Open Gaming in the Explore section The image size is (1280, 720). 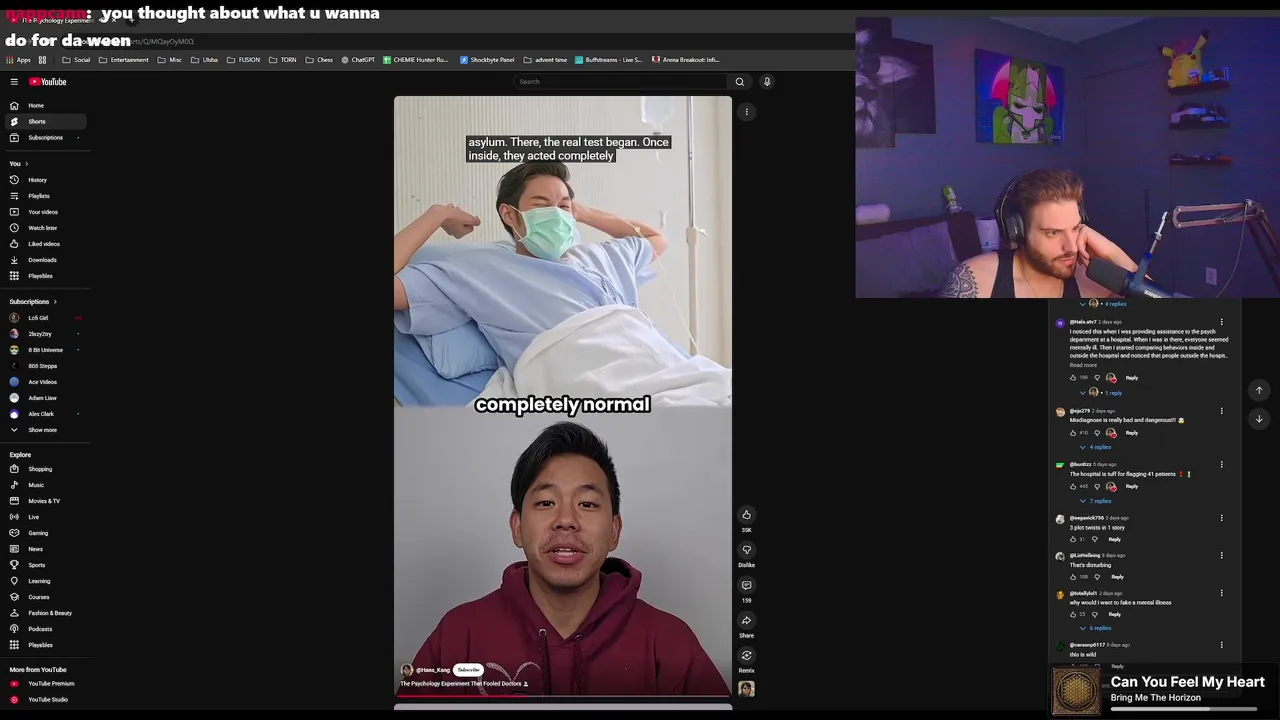(44, 533)
